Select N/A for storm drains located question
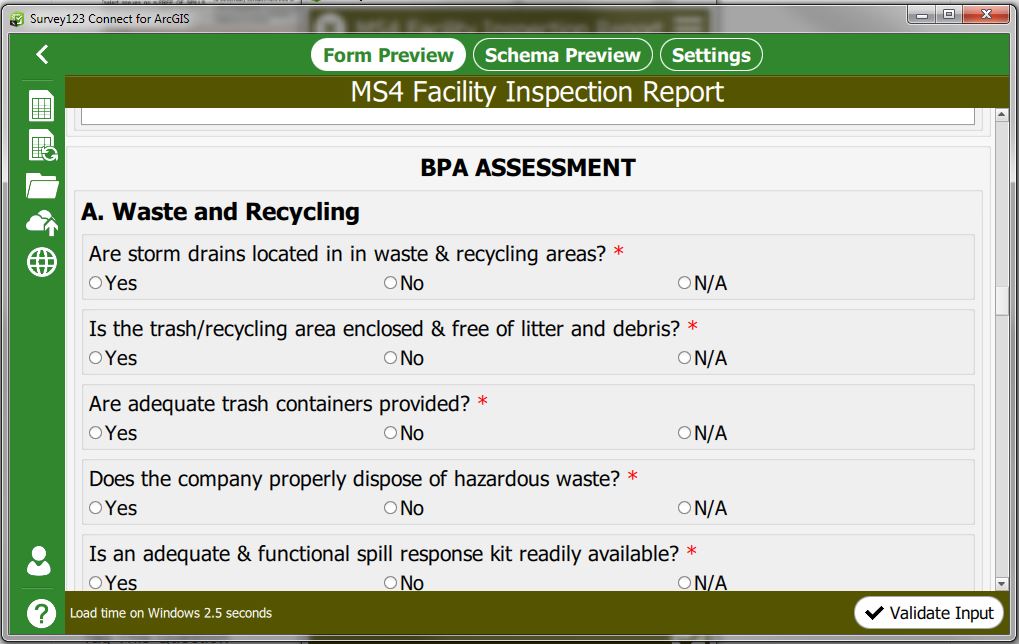The width and height of the screenshot is (1019, 644). point(684,283)
